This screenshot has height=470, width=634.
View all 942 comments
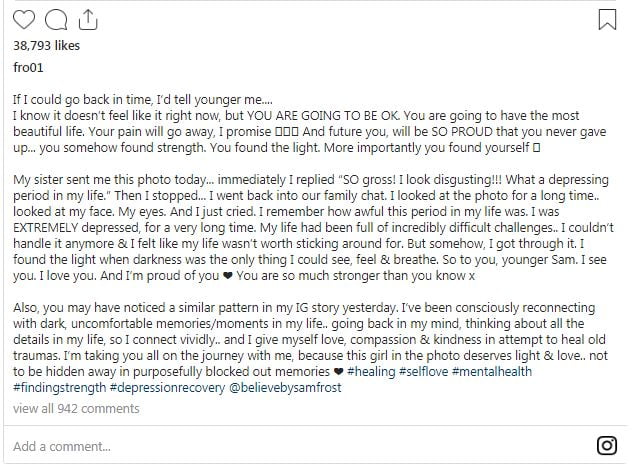(x=76, y=409)
